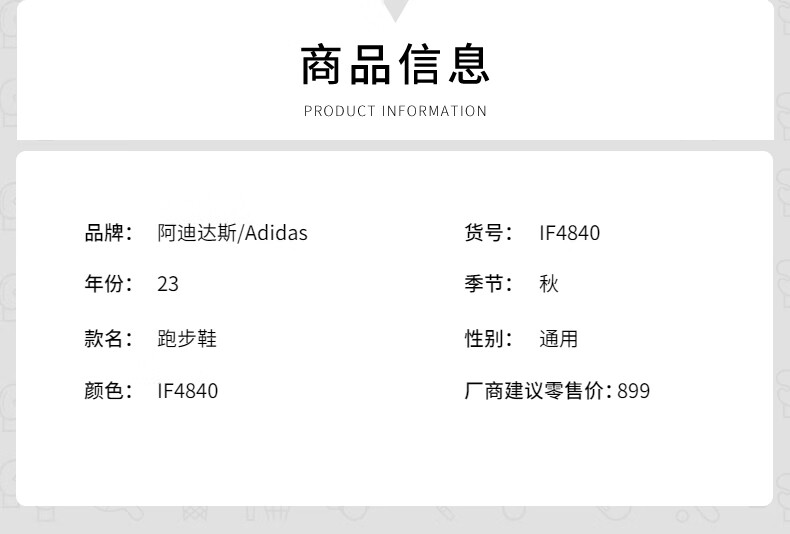Click the retail price 899
The width and height of the screenshot is (790, 534).
click(x=633, y=391)
